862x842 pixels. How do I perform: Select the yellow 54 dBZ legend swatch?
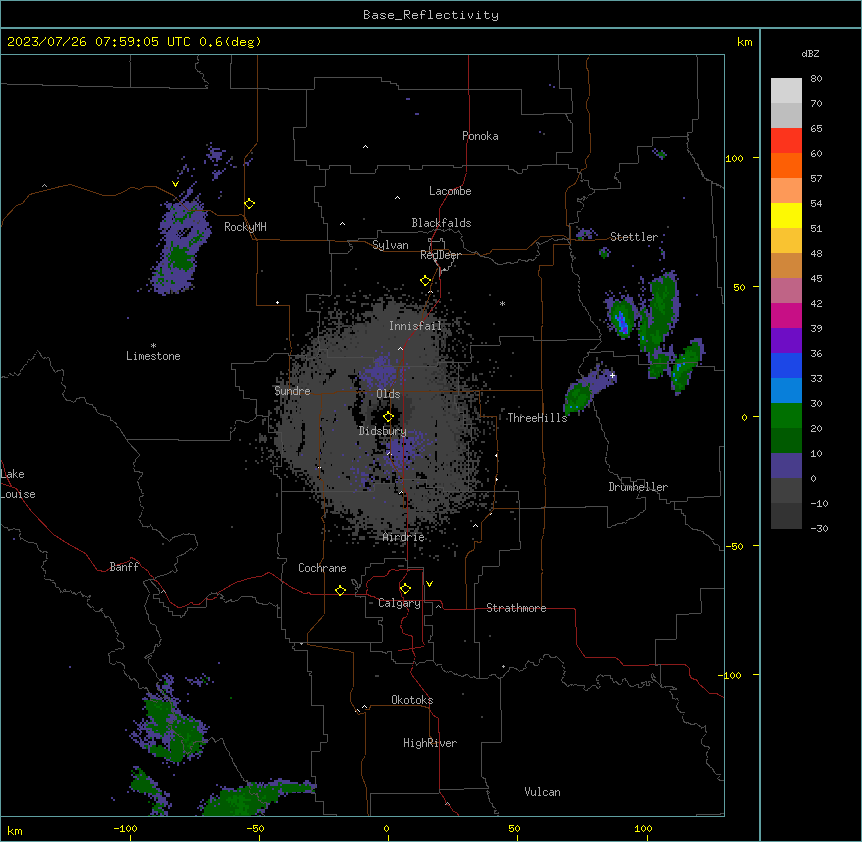click(786, 215)
